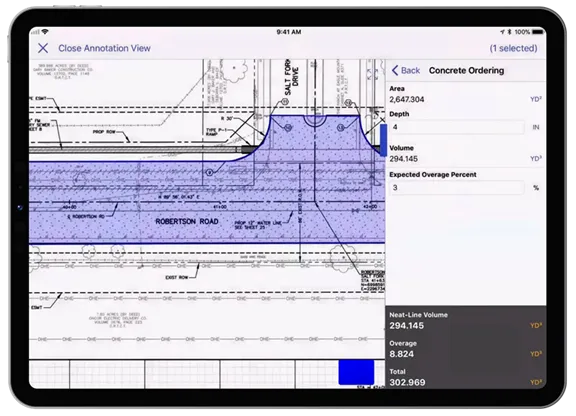This screenshot has height=416, width=576.
Task: Select the Total value 302.969
Action: coord(407,382)
